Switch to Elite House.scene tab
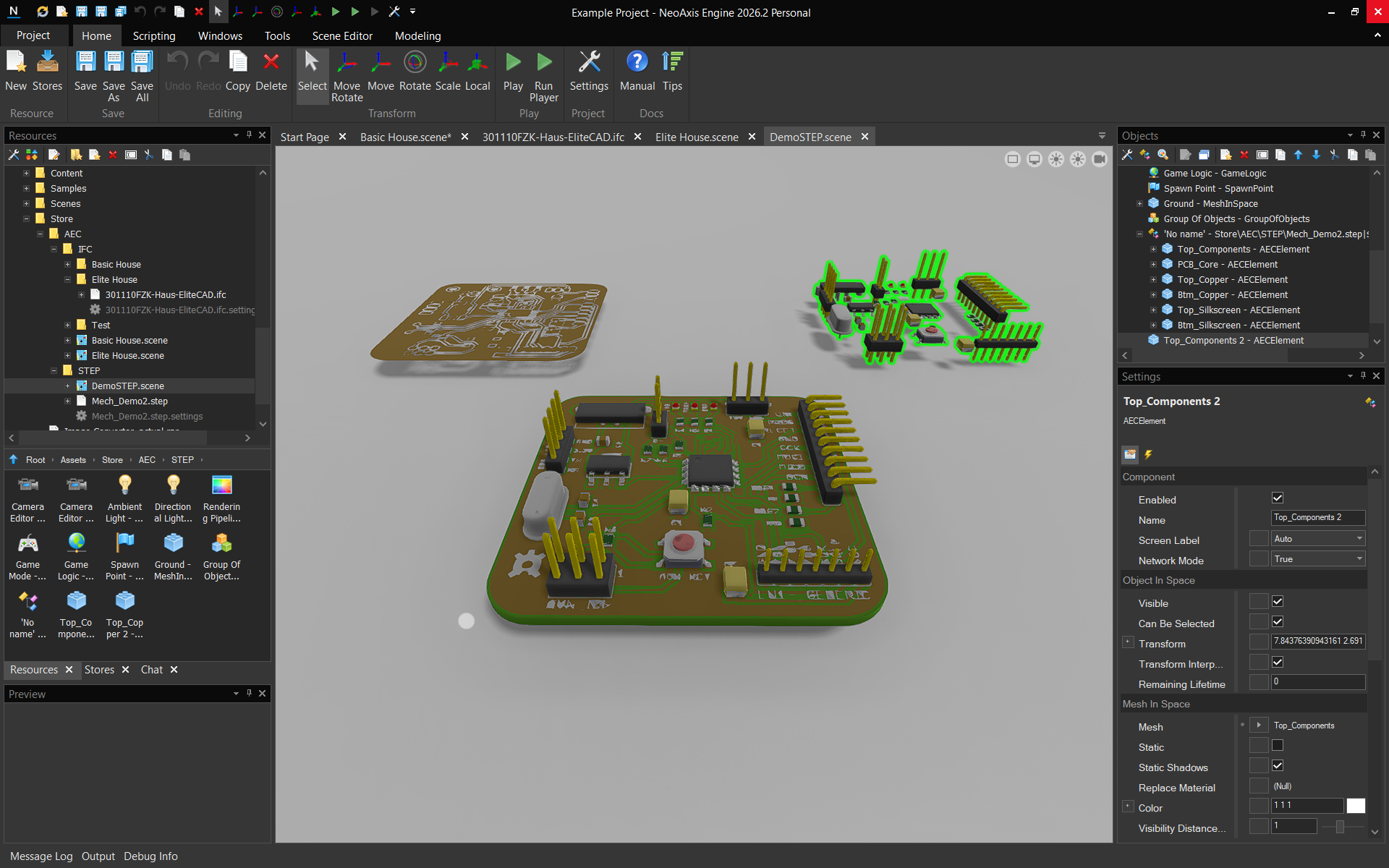 697,137
